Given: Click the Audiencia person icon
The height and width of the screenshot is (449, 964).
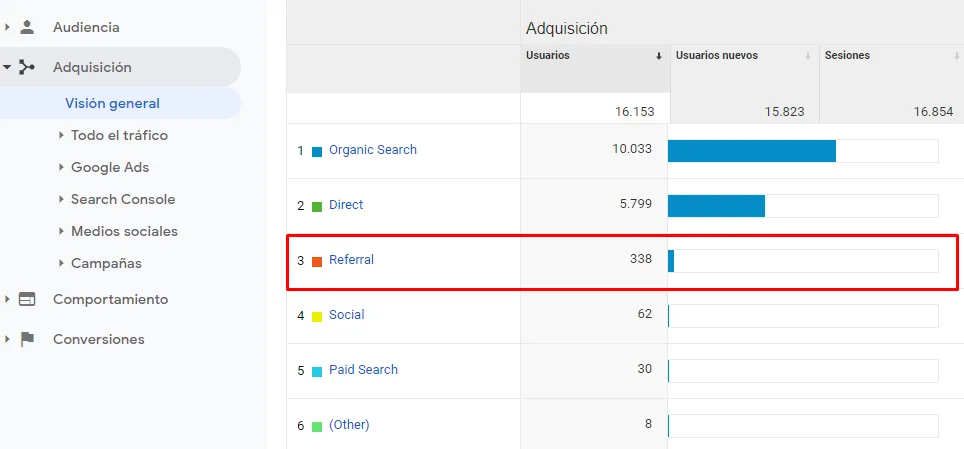Looking at the screenshot, I should pos(27,27).
